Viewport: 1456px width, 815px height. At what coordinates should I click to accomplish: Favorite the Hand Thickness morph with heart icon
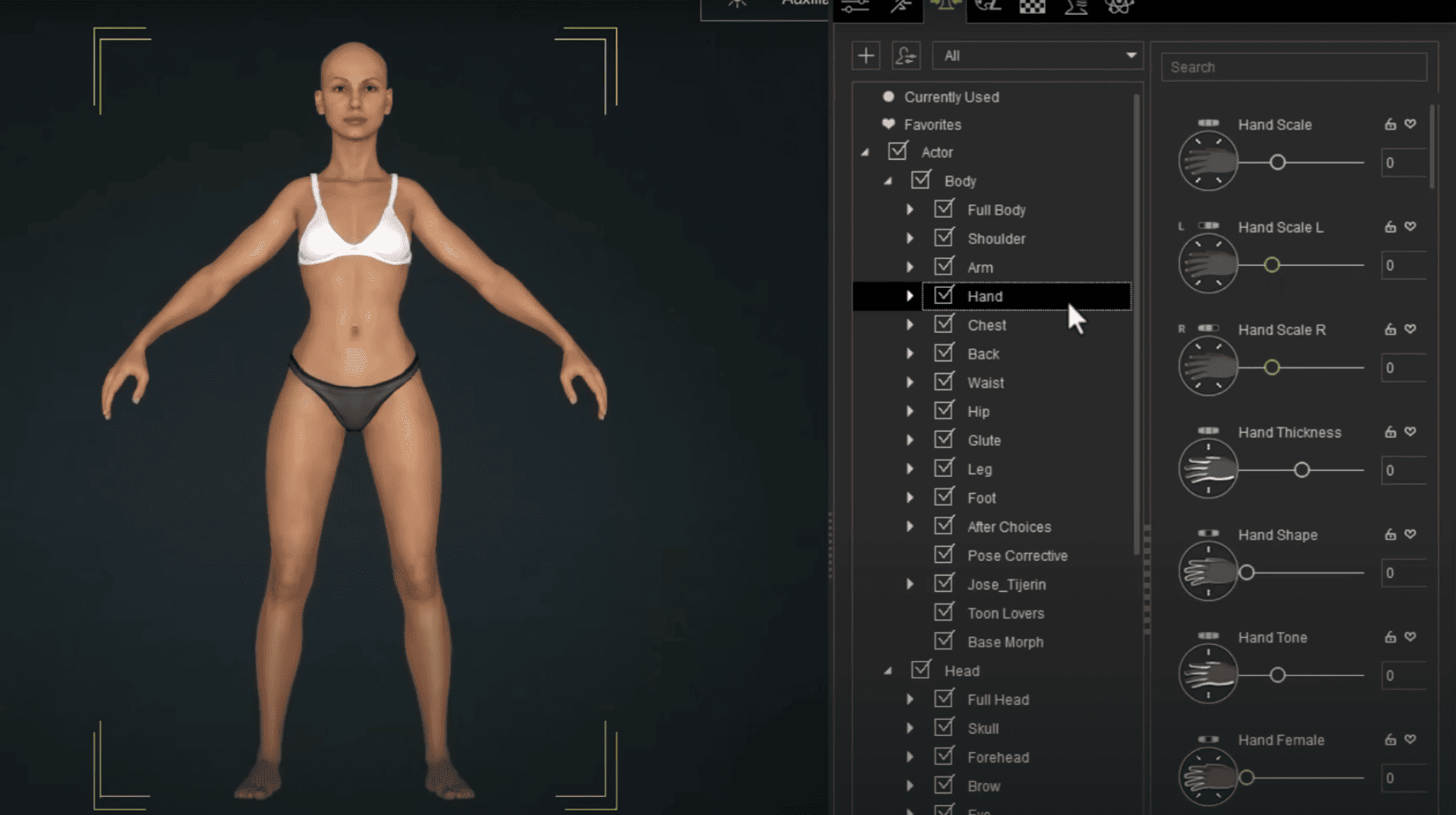point(1410,431)
